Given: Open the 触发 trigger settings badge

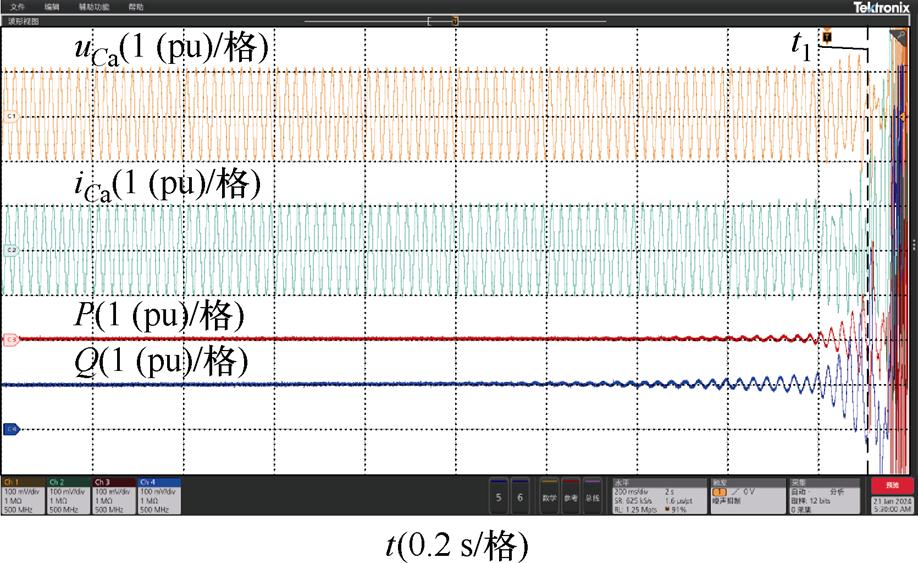Looking at the screenshot, I should tap(744, 495).
